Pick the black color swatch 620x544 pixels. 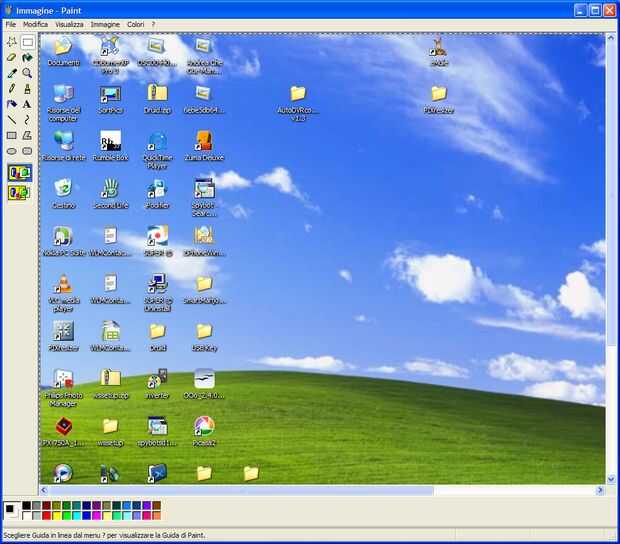click(26, 505)
